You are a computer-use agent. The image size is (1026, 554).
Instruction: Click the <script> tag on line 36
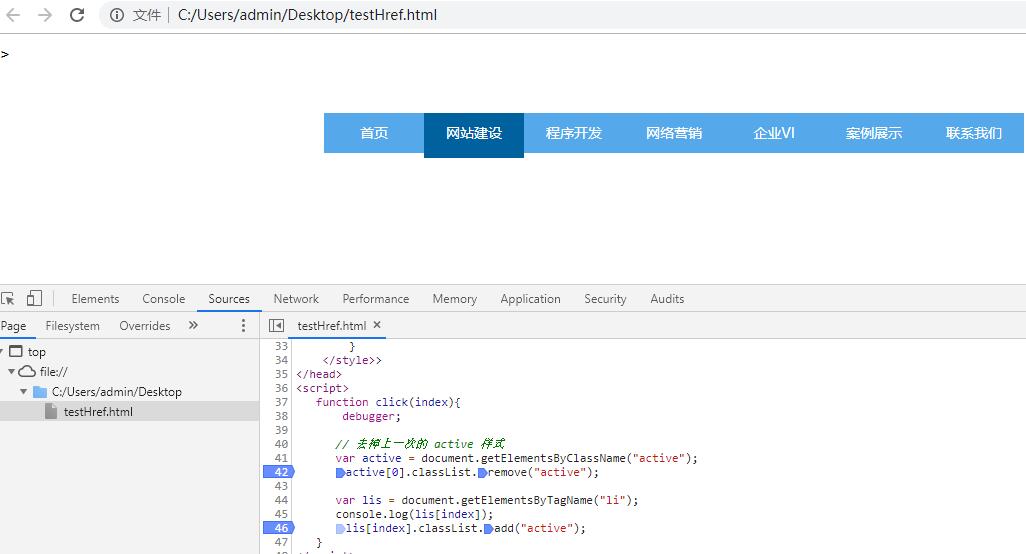[323, 388]
